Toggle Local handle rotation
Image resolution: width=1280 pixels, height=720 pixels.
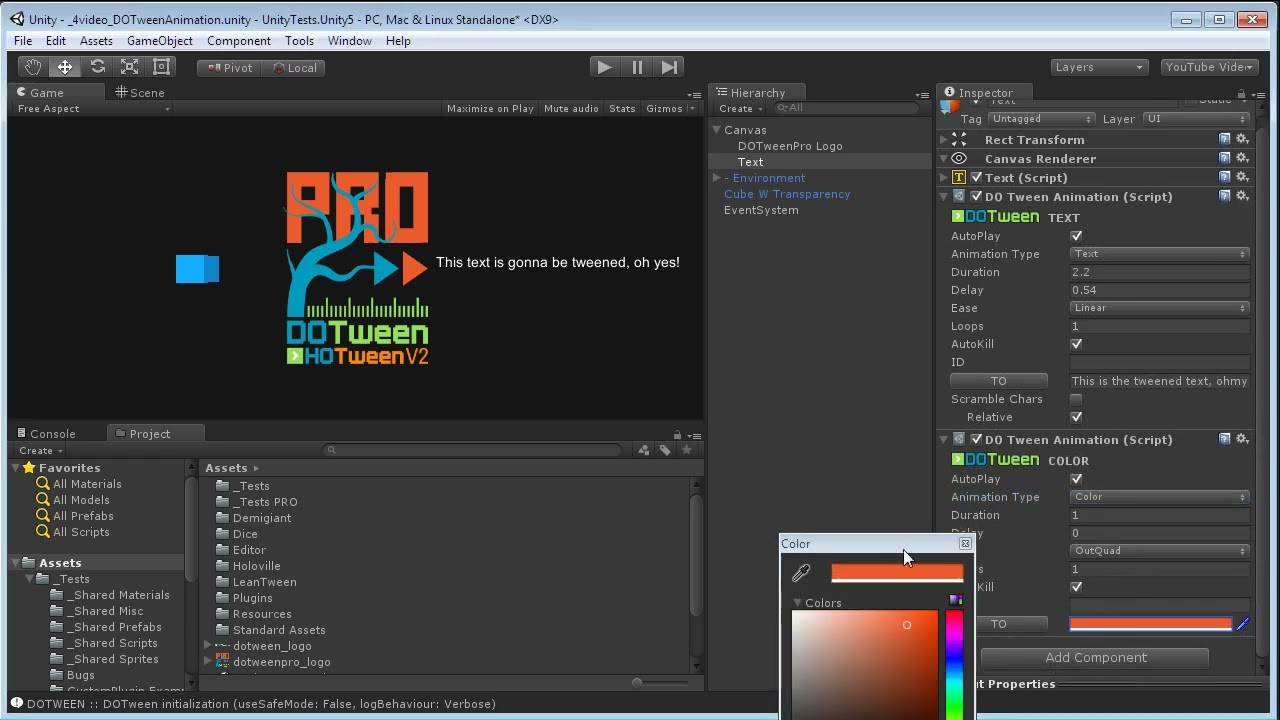tap(293, 68)
